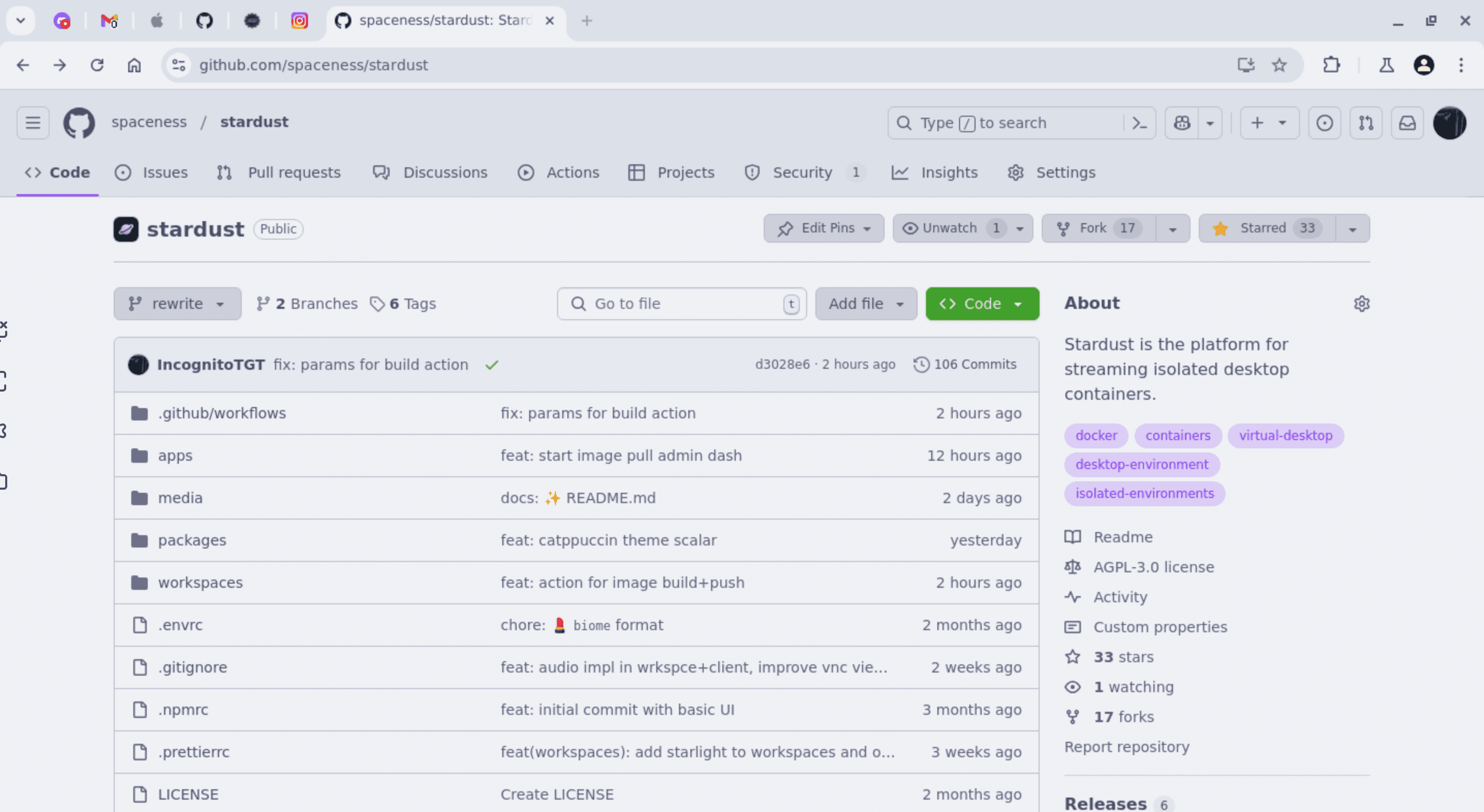Open the .github/workflows folder
The height and width of the screenshot is (812, 1484).
[222, 413]
